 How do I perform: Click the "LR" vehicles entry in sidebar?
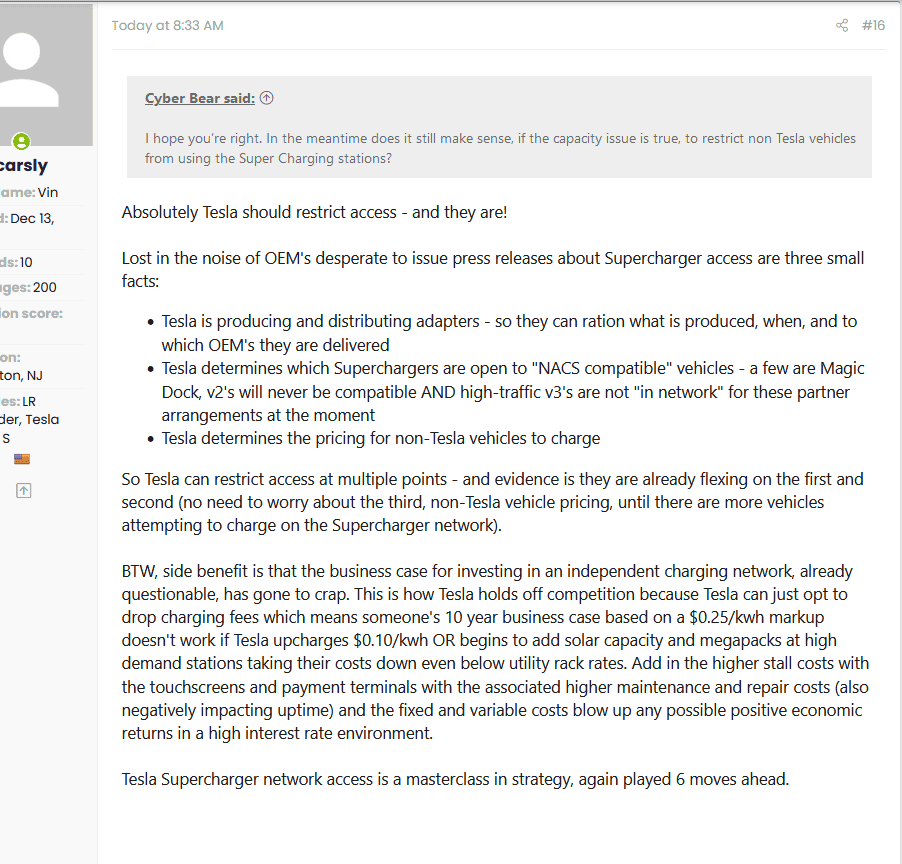(29, 402)
